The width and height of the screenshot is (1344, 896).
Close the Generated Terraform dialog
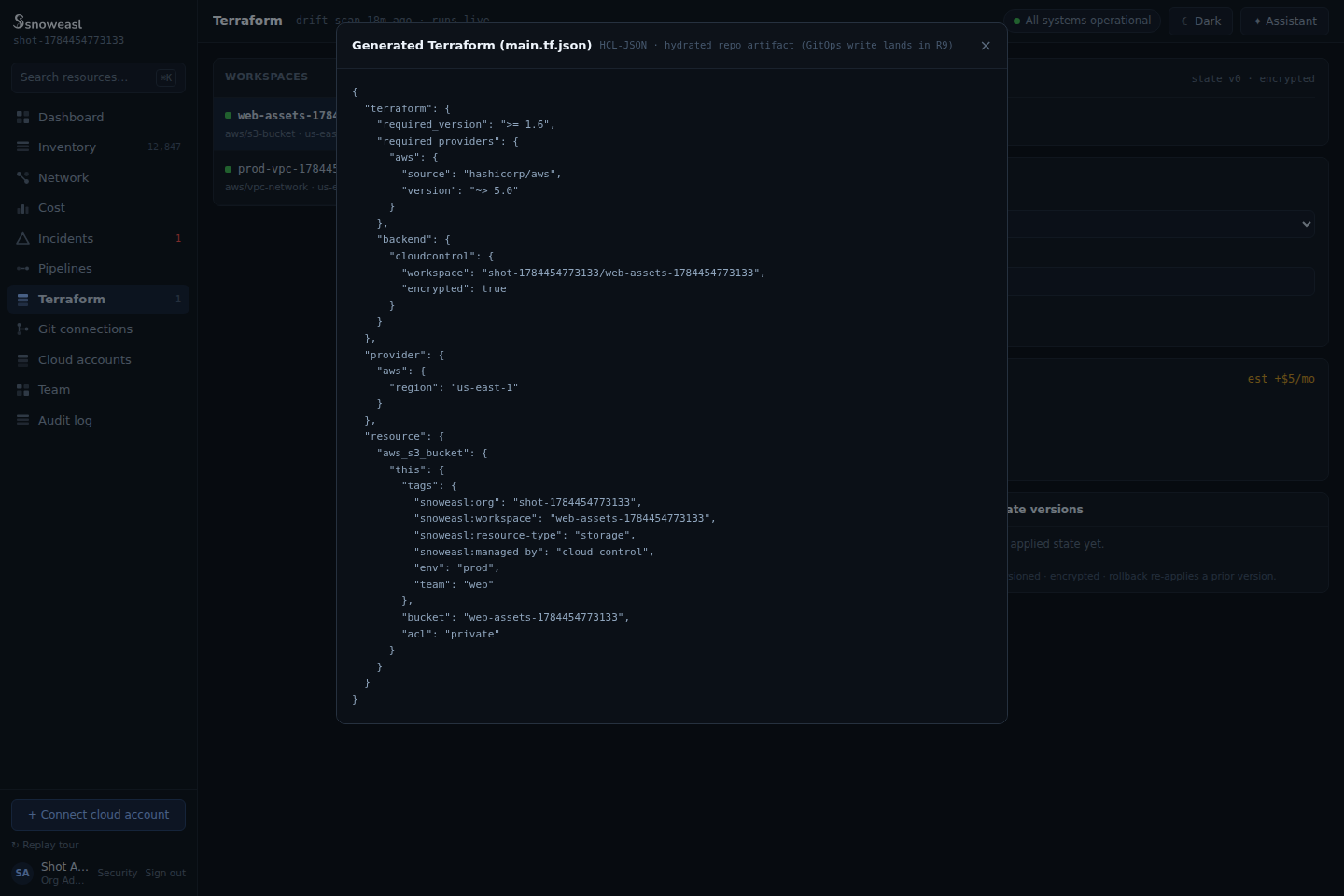986,46
